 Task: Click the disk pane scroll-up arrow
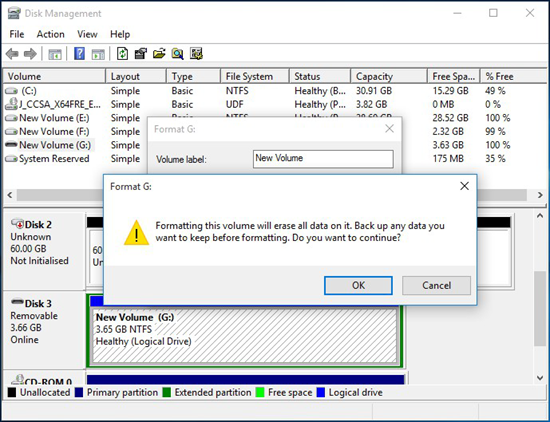[x=540, y=215]
